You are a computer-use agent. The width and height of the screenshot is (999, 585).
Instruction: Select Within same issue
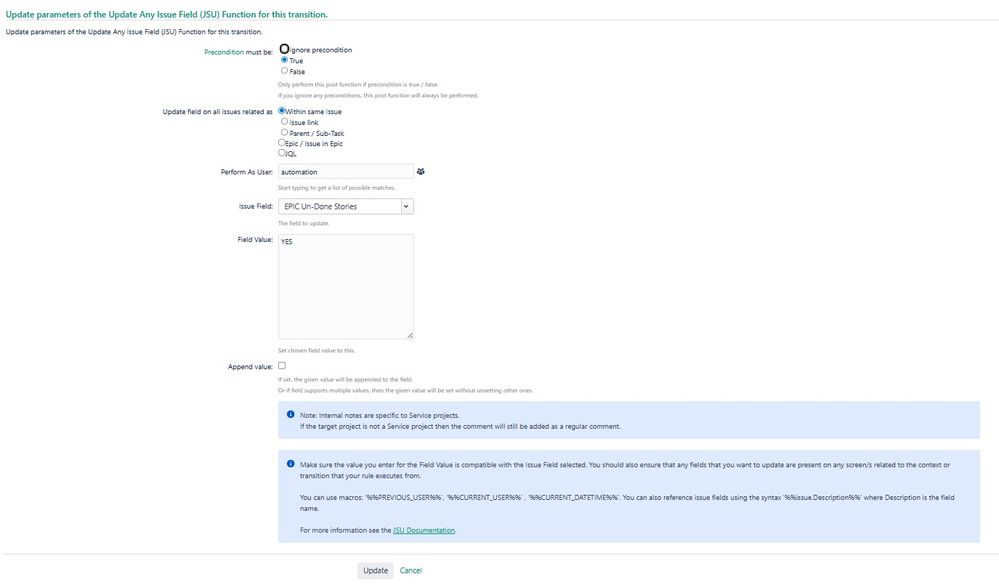click(282, 110)
